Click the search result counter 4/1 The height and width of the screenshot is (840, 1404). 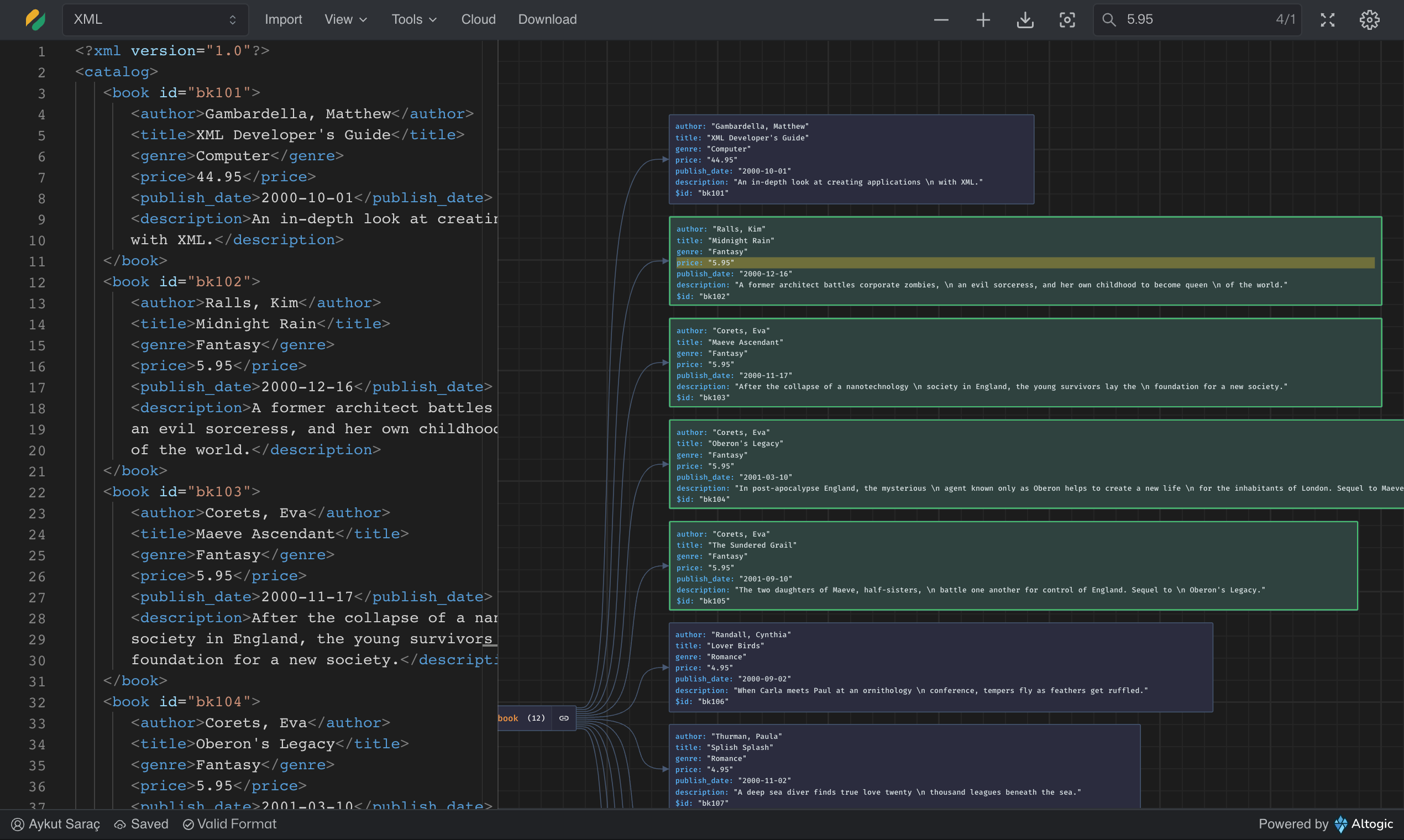tap(1285, 20)
